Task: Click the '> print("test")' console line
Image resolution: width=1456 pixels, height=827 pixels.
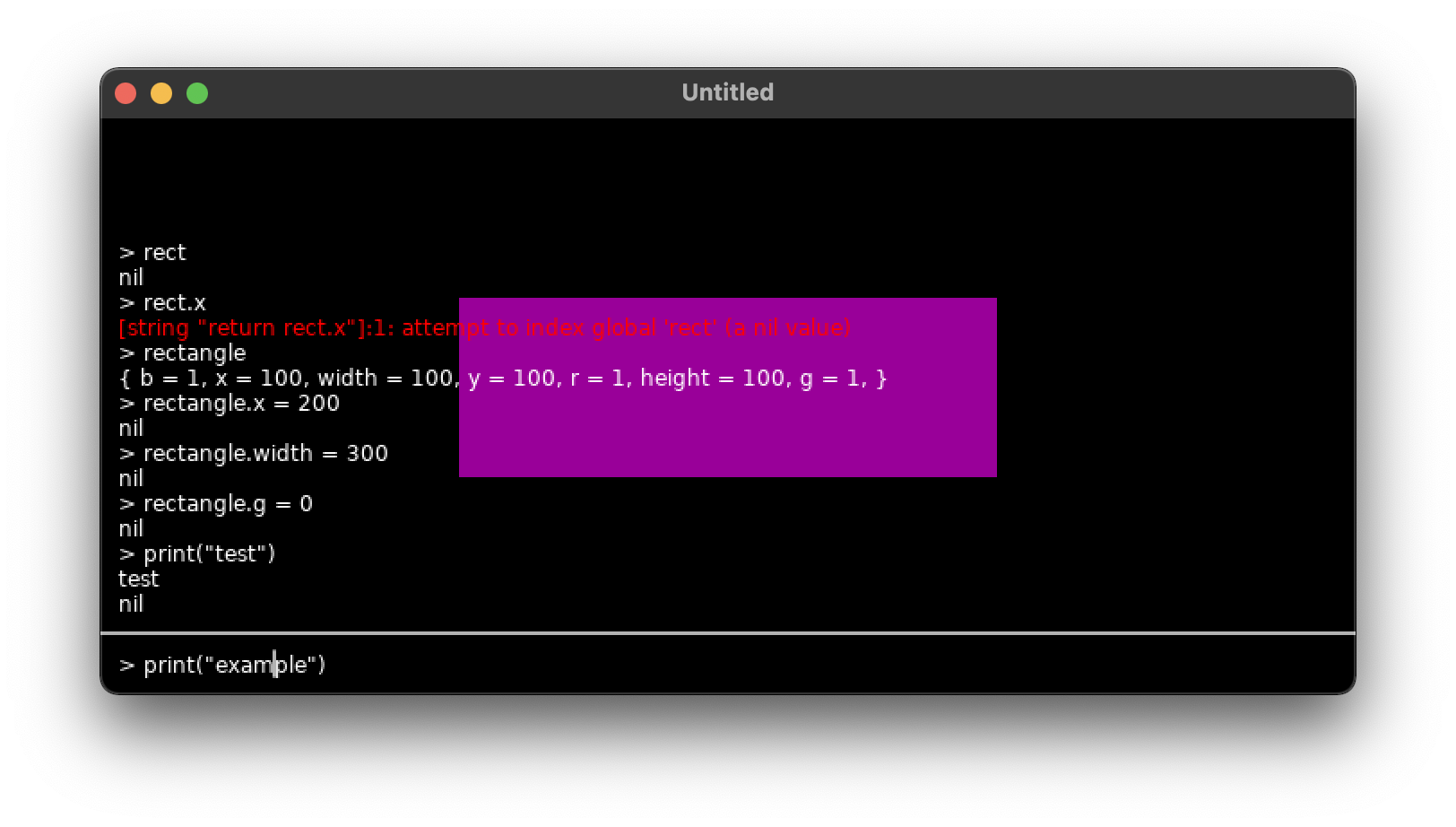Action: click(197, 554)
